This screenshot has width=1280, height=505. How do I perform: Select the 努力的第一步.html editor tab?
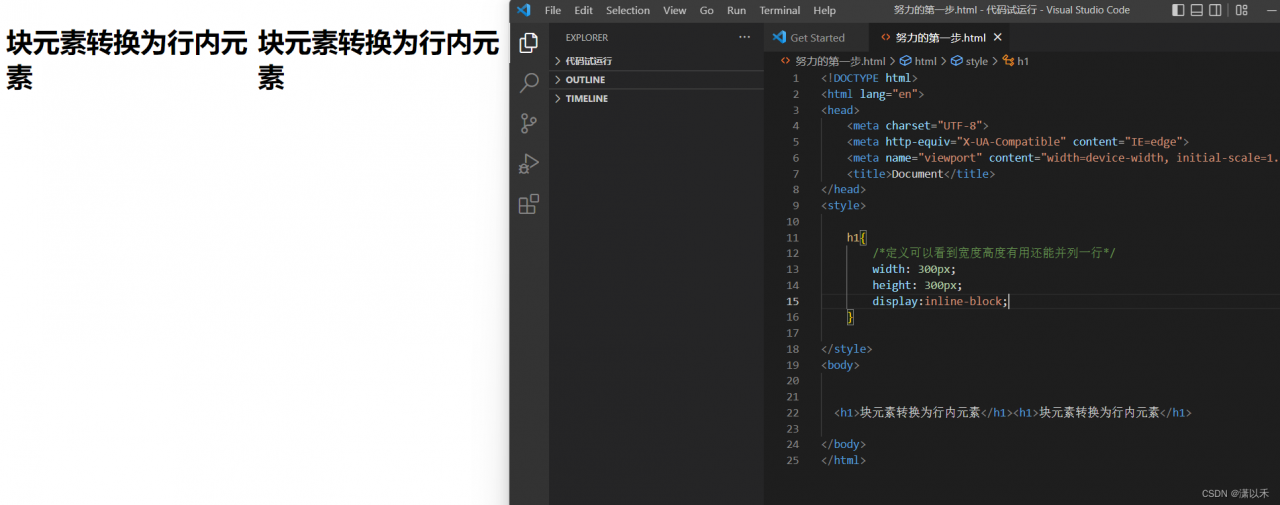[x=940, y=38]
